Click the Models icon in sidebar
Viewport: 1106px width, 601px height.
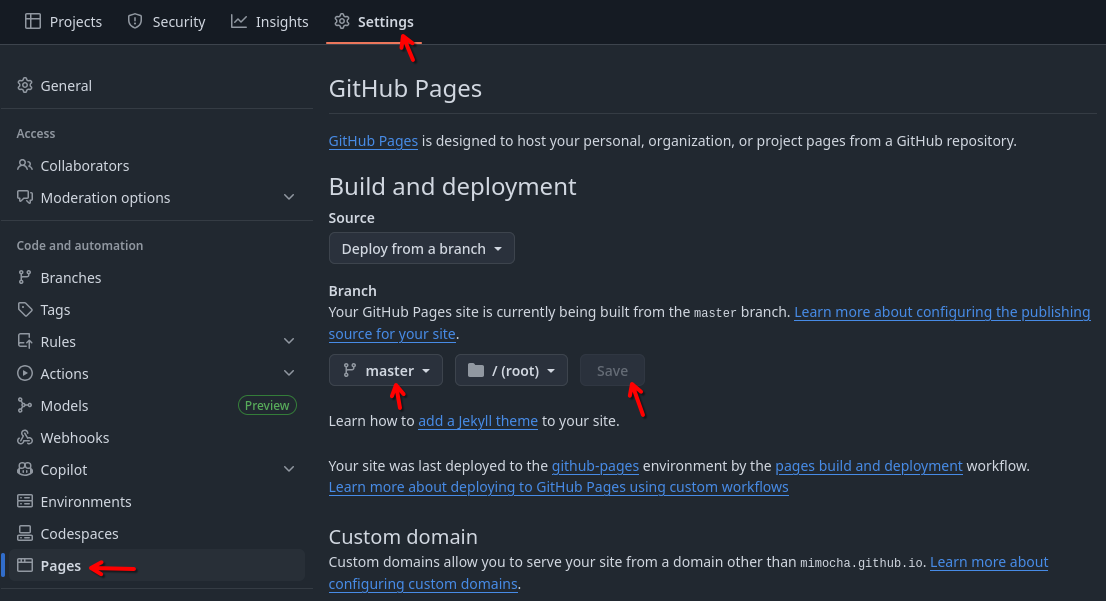pyautogui.click(x=25, y=405)
